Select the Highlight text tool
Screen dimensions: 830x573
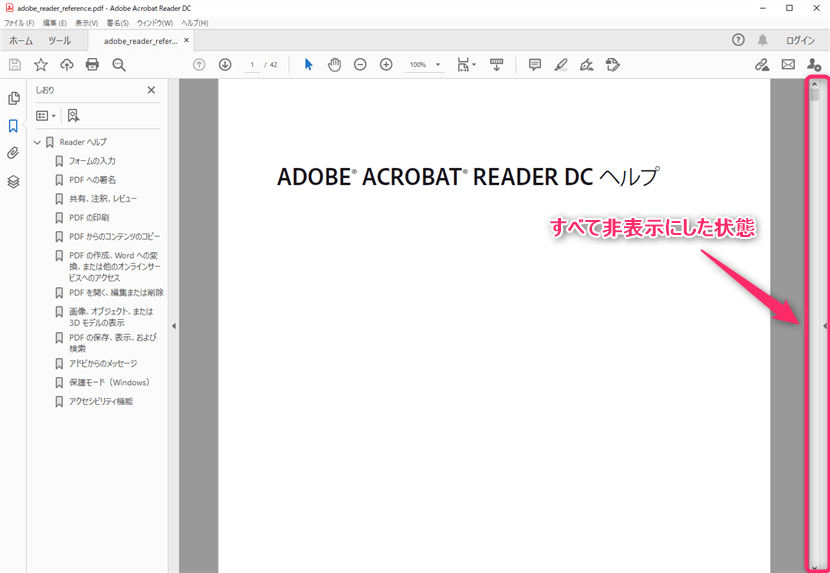pyautogui.click(x=561, y=65)
